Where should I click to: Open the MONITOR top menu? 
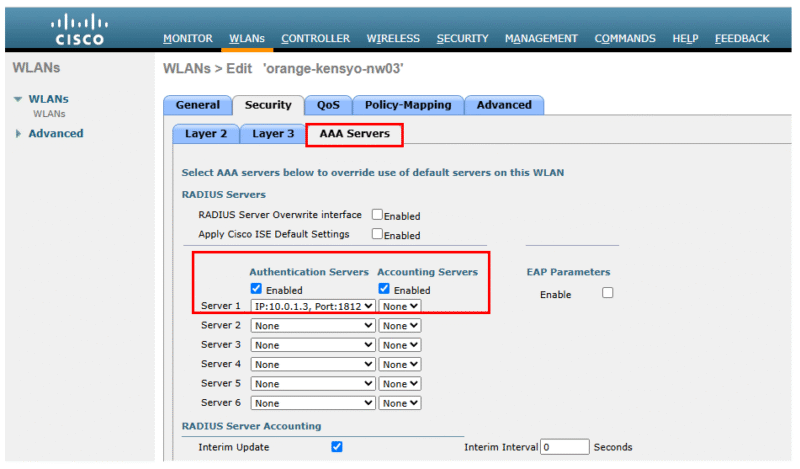[x=188, y=39]
